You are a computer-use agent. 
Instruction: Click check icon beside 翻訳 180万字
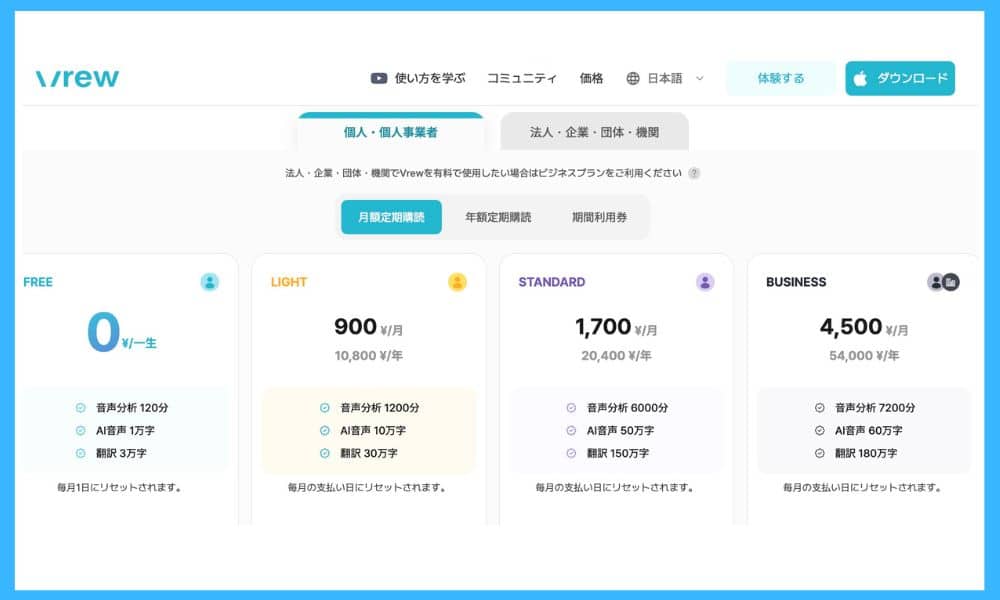820,453
